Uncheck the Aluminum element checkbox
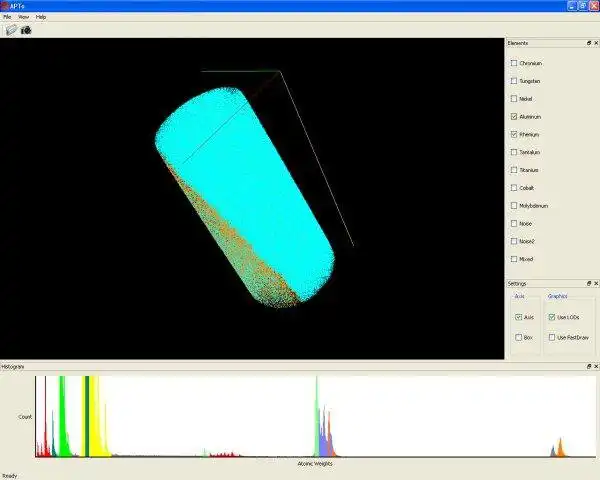The image size is (600, 480). click(x=514, y=117)
